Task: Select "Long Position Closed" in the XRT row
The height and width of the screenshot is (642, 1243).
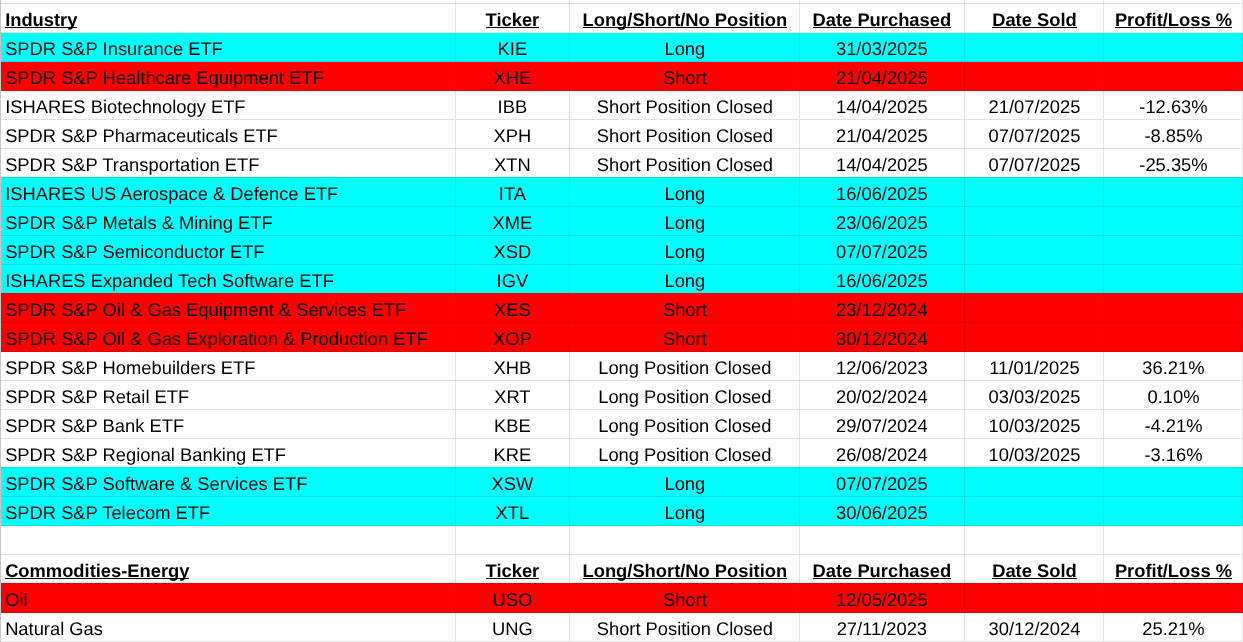Action: [x=684, y=397]
